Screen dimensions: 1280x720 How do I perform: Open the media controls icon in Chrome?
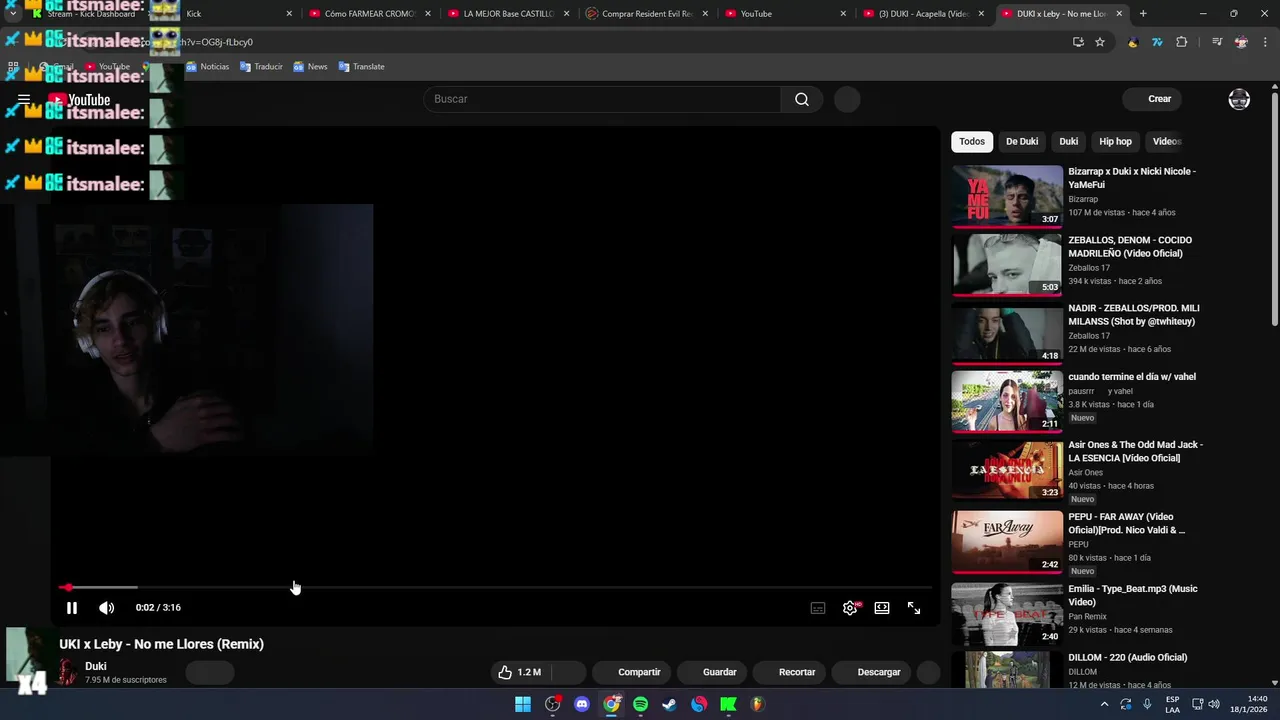[1217, 42]
